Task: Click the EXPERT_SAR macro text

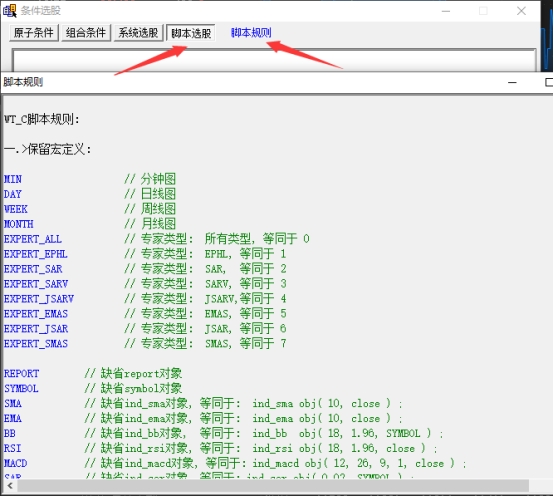Action: [x=33, y=269]
